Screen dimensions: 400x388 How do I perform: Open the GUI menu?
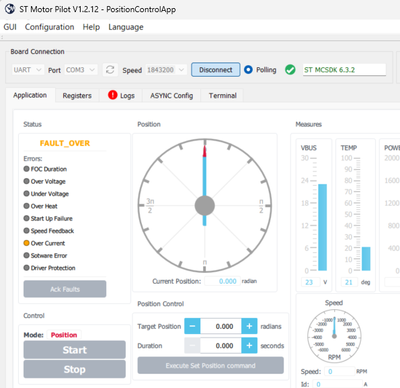(10, 27)
